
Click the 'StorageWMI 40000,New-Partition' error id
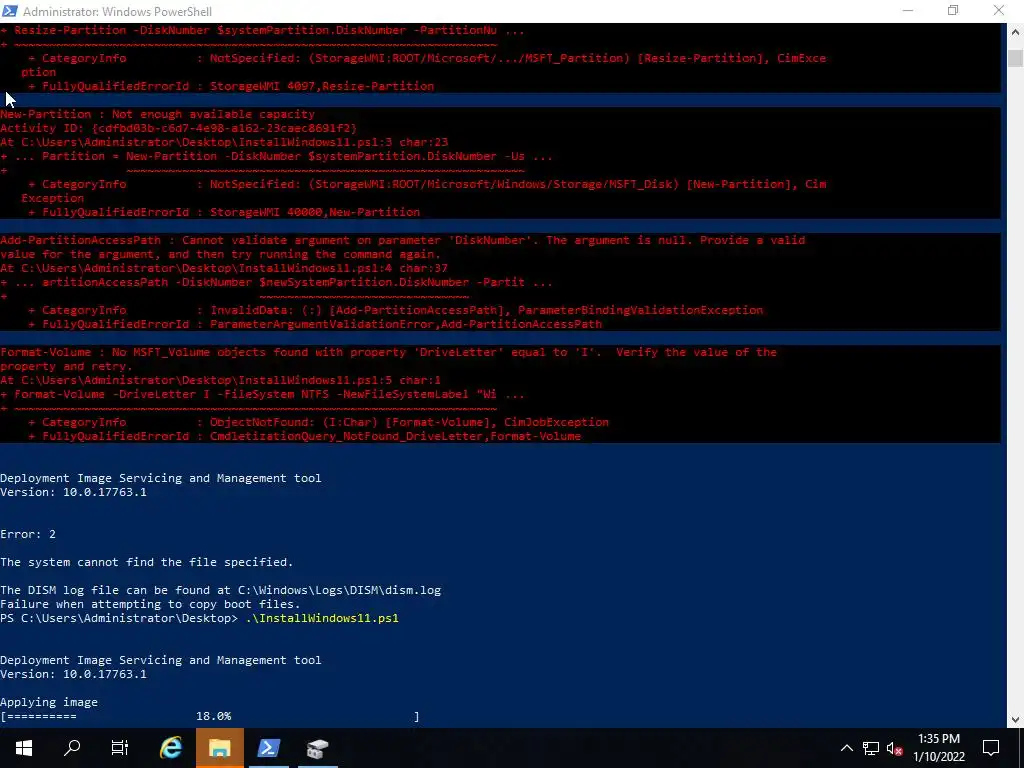click(315, 212)
